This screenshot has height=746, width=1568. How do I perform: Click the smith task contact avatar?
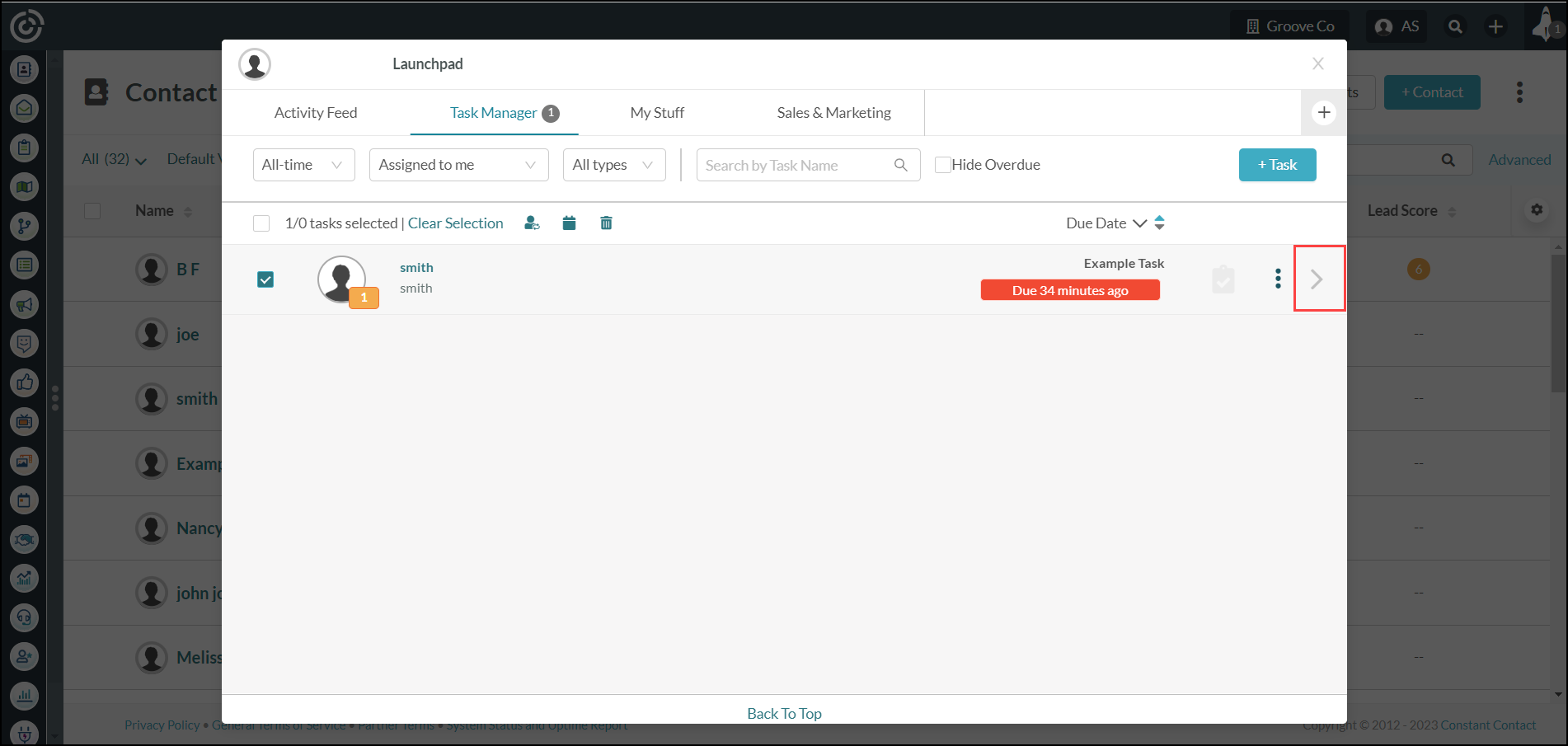[x=341, y=279]
